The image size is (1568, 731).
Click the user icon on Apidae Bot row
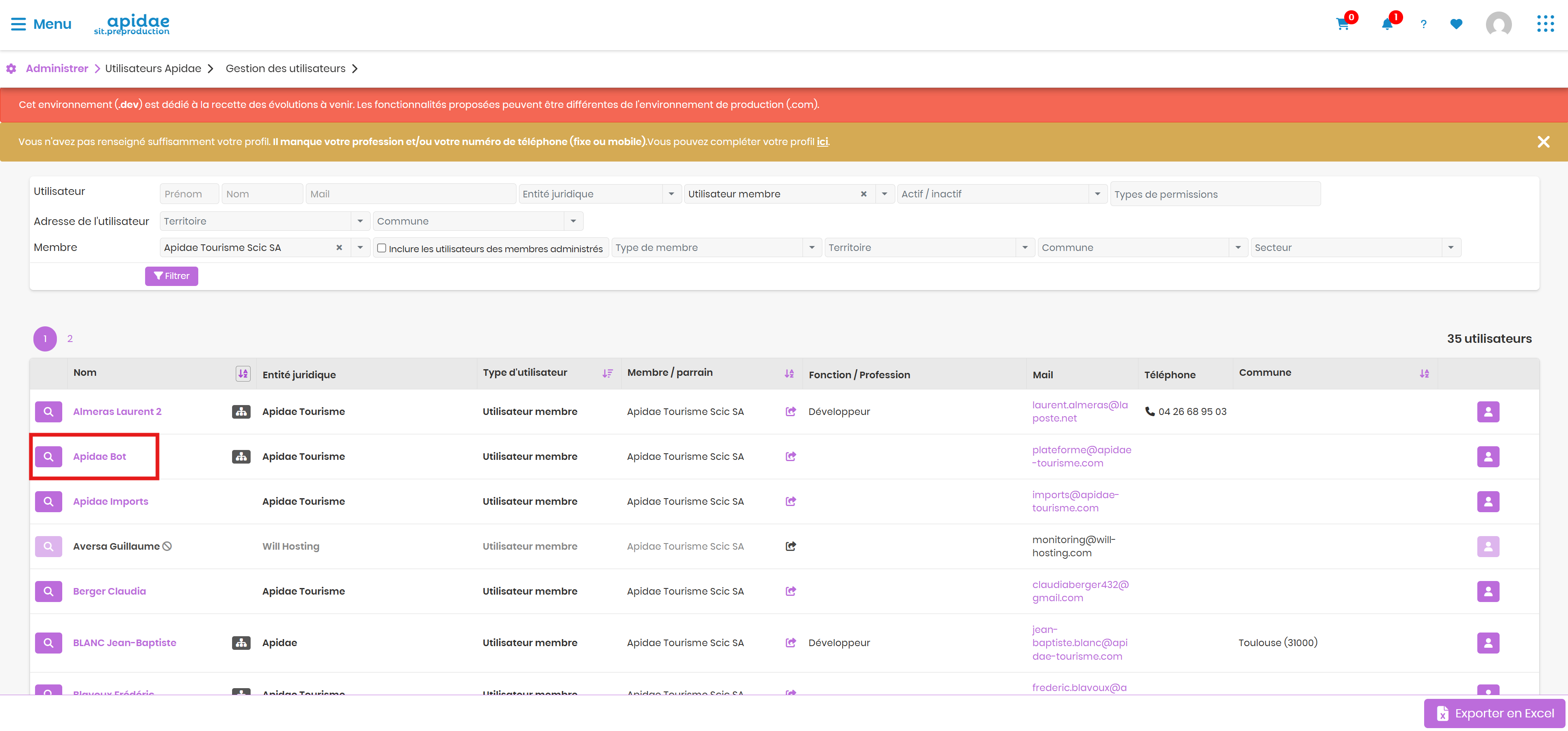click(1488, 457)
